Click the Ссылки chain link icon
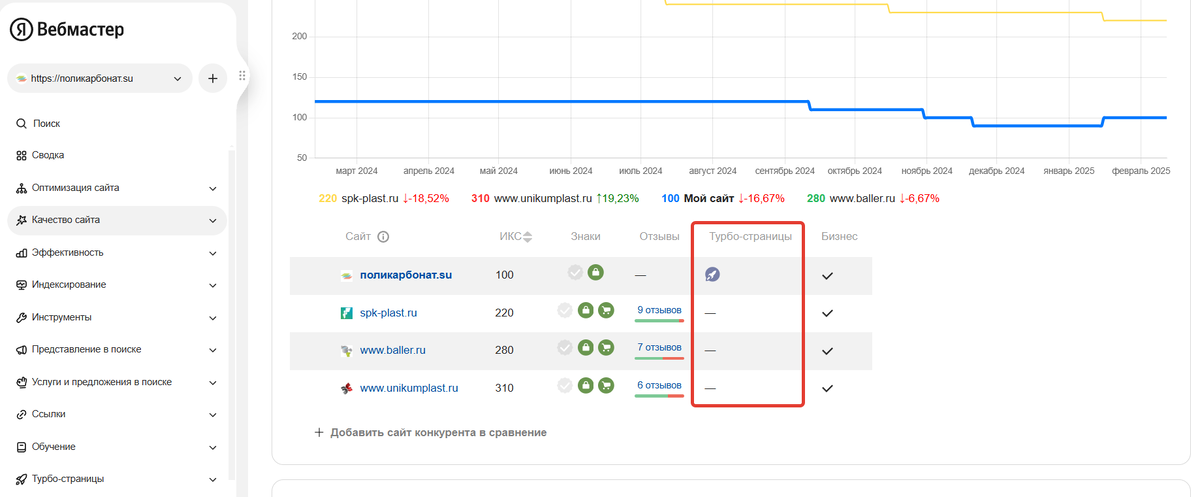Screen dimensions: 1200x497 pos(22,414)
